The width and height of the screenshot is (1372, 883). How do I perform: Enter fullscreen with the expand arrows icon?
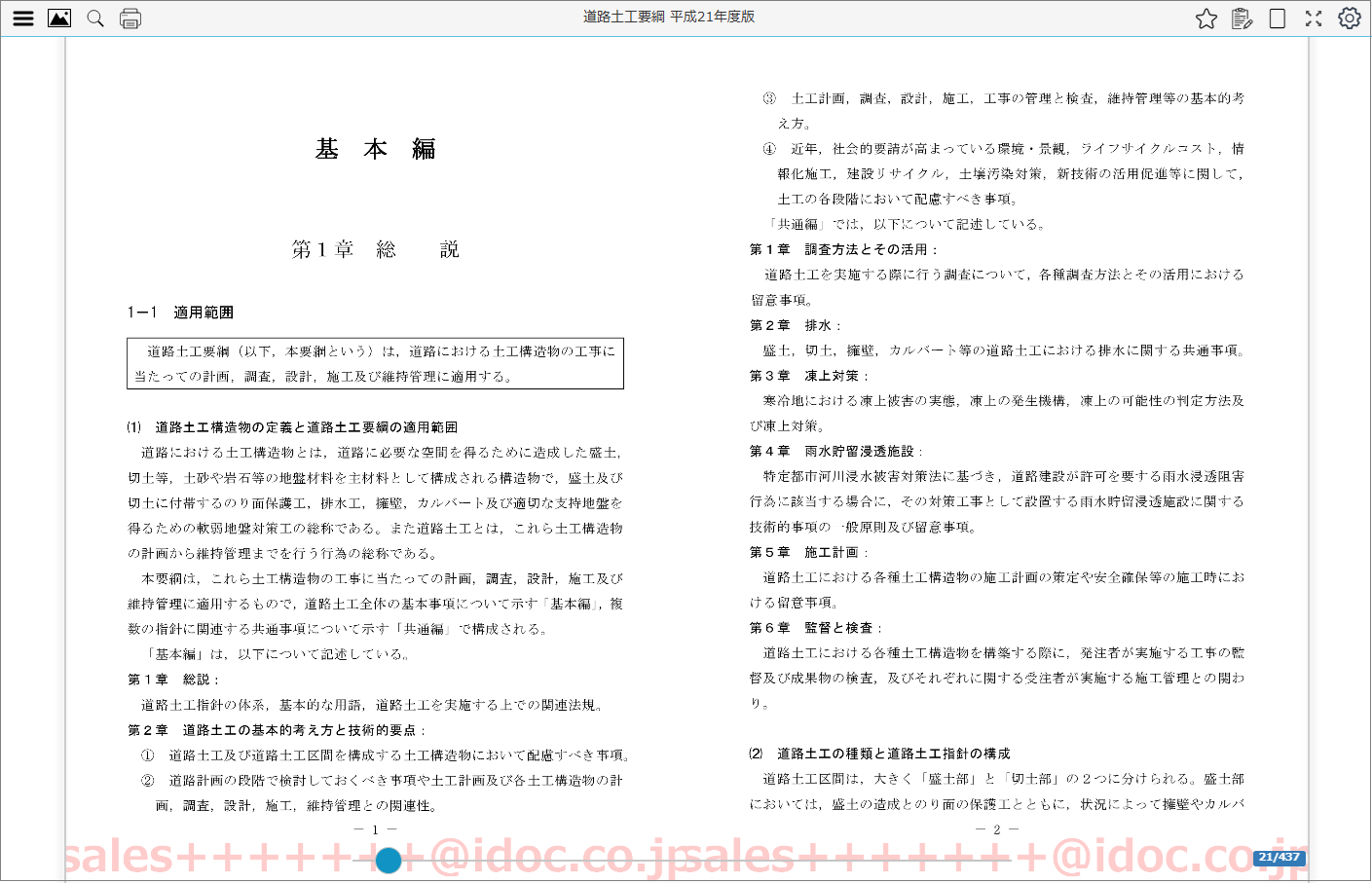1314,18
